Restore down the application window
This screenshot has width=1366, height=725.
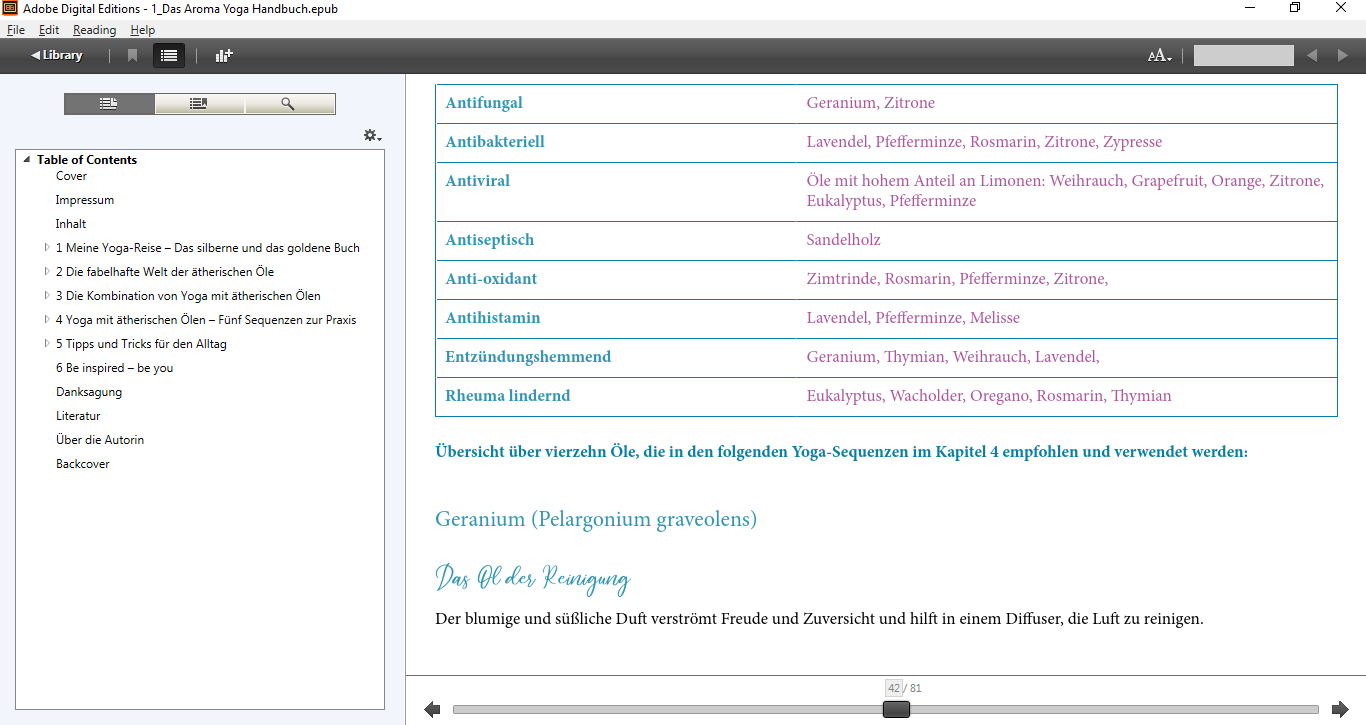1295,8
